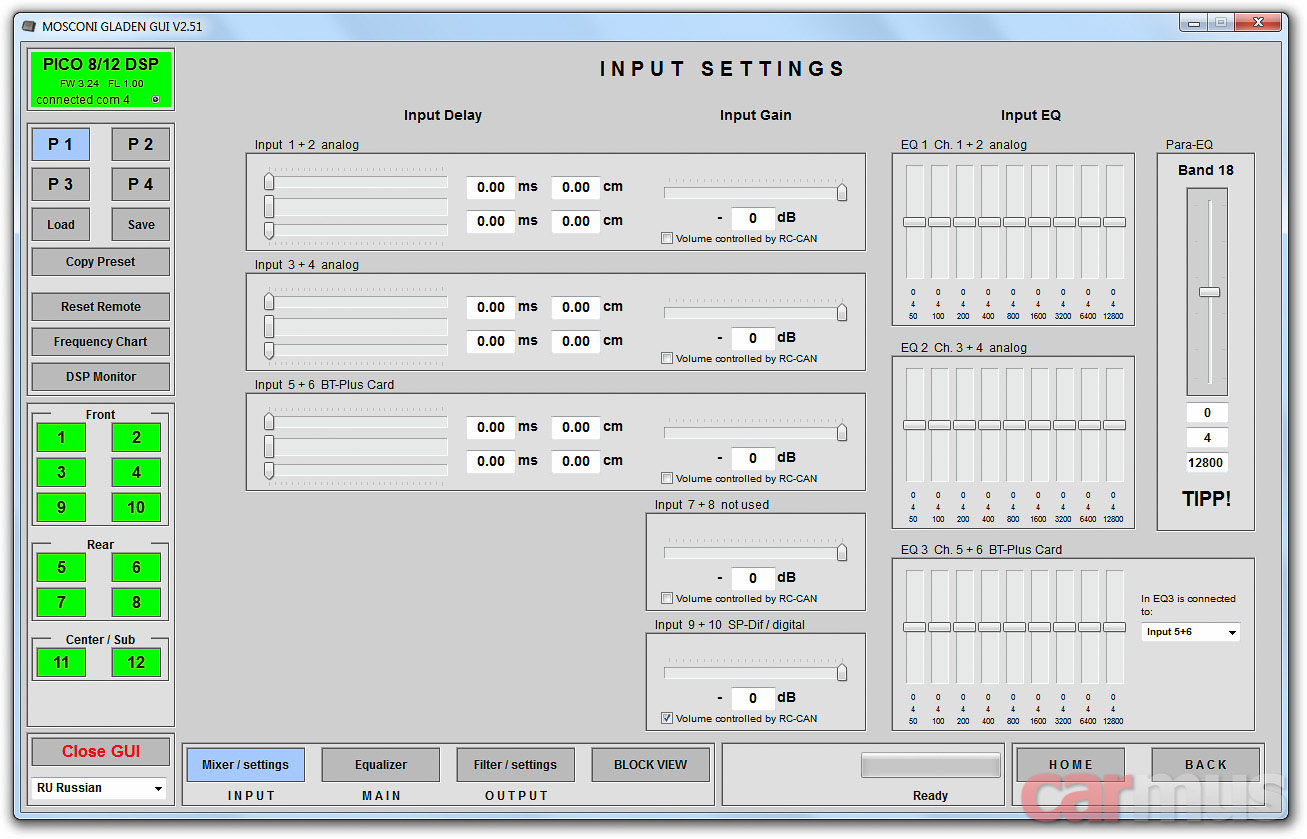This screenshot has width=1307, height=839.
Task: Click the connected com 4 status indicator
Action: 155,100
